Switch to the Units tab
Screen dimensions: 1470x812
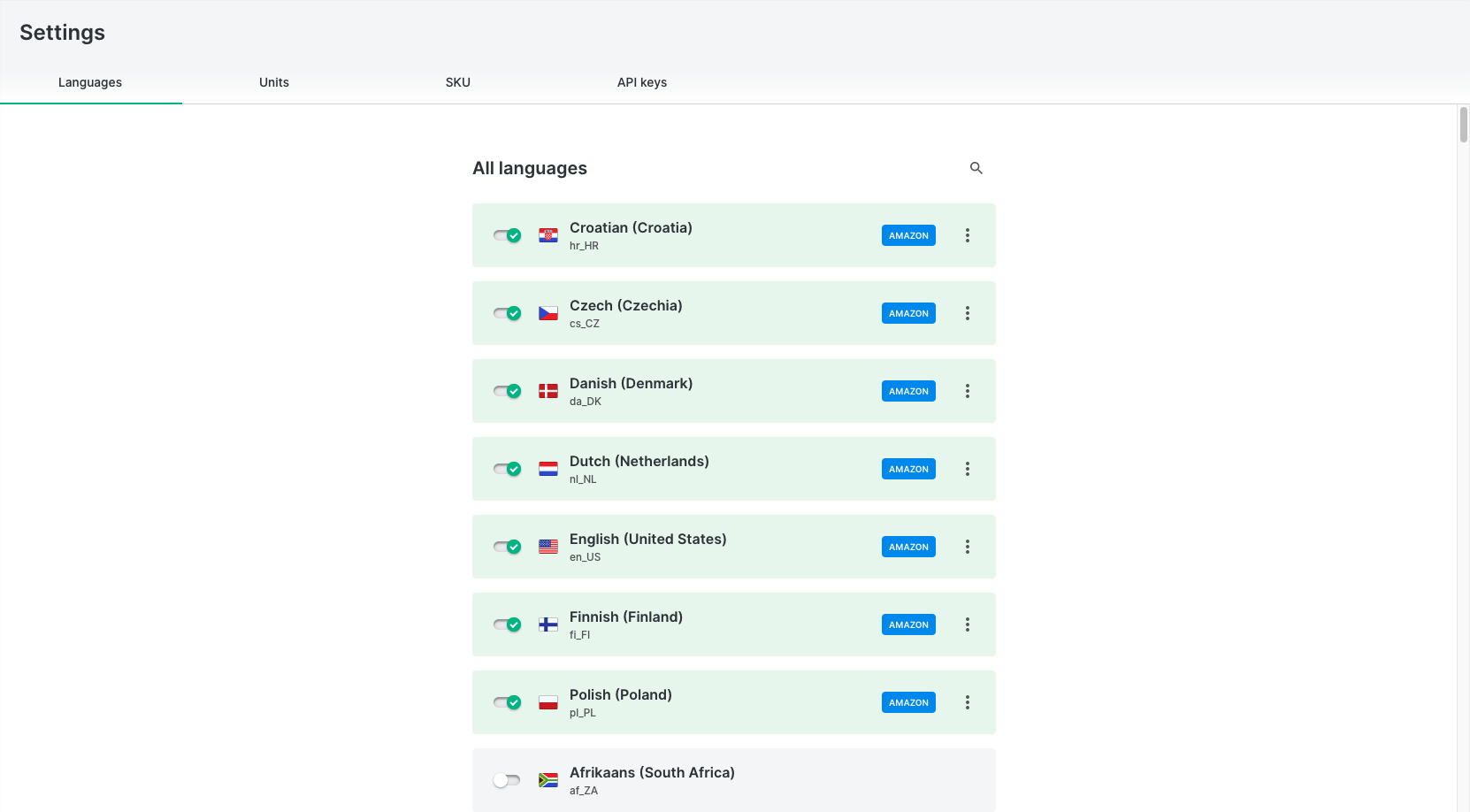click(x=274, y=82)
